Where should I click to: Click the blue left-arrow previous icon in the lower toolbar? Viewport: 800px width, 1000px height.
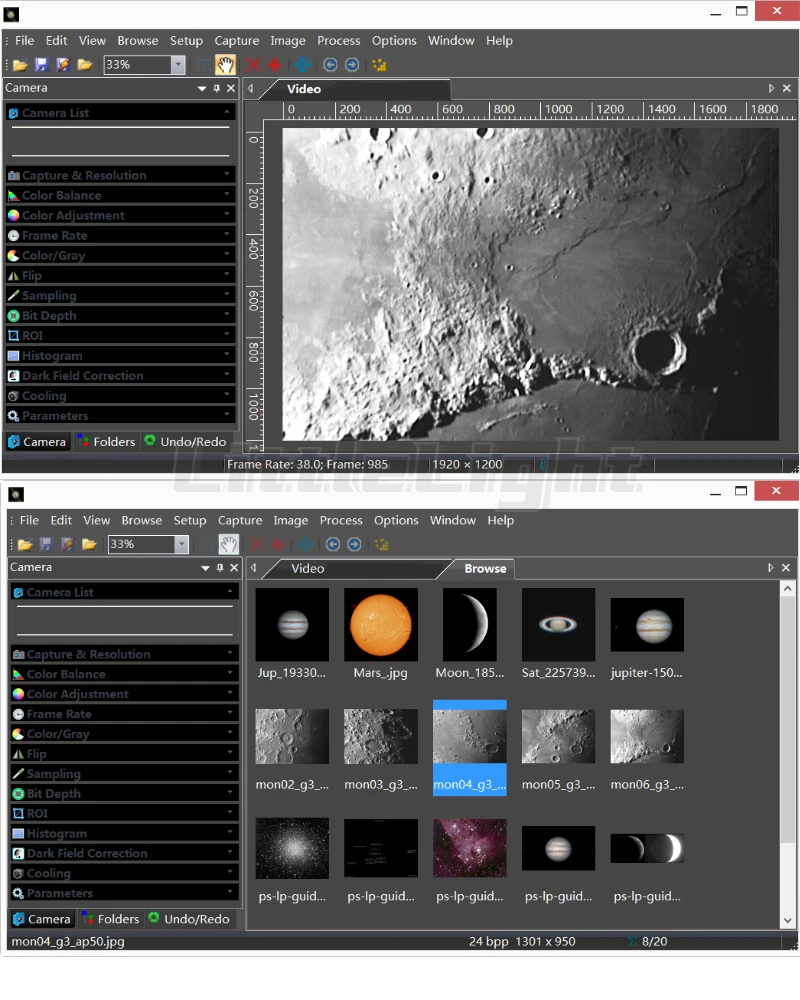point(333,544)
